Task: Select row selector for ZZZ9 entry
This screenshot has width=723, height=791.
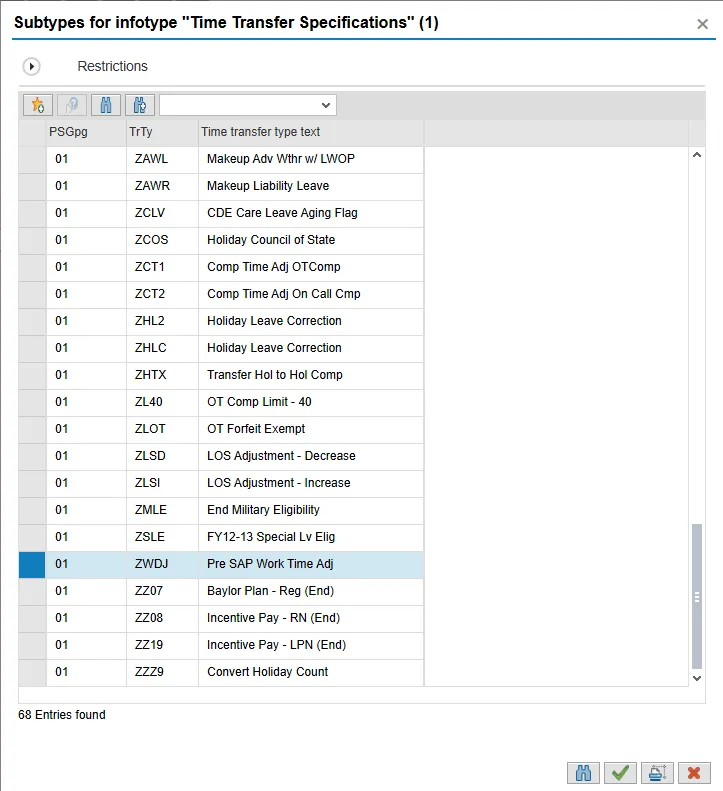Action: [32, 672]
